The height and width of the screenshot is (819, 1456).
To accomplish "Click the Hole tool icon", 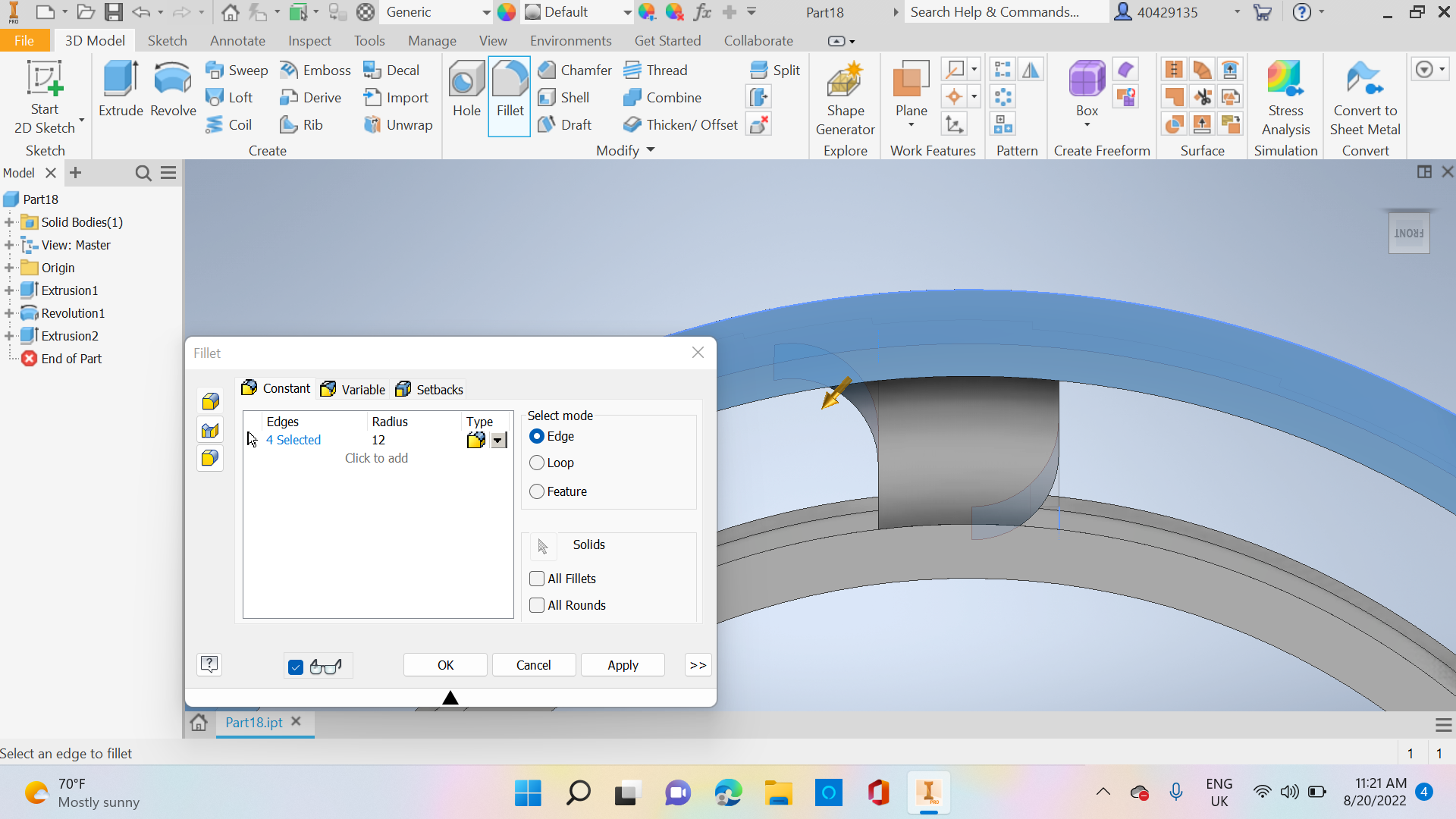I will (x=466, y=80).
